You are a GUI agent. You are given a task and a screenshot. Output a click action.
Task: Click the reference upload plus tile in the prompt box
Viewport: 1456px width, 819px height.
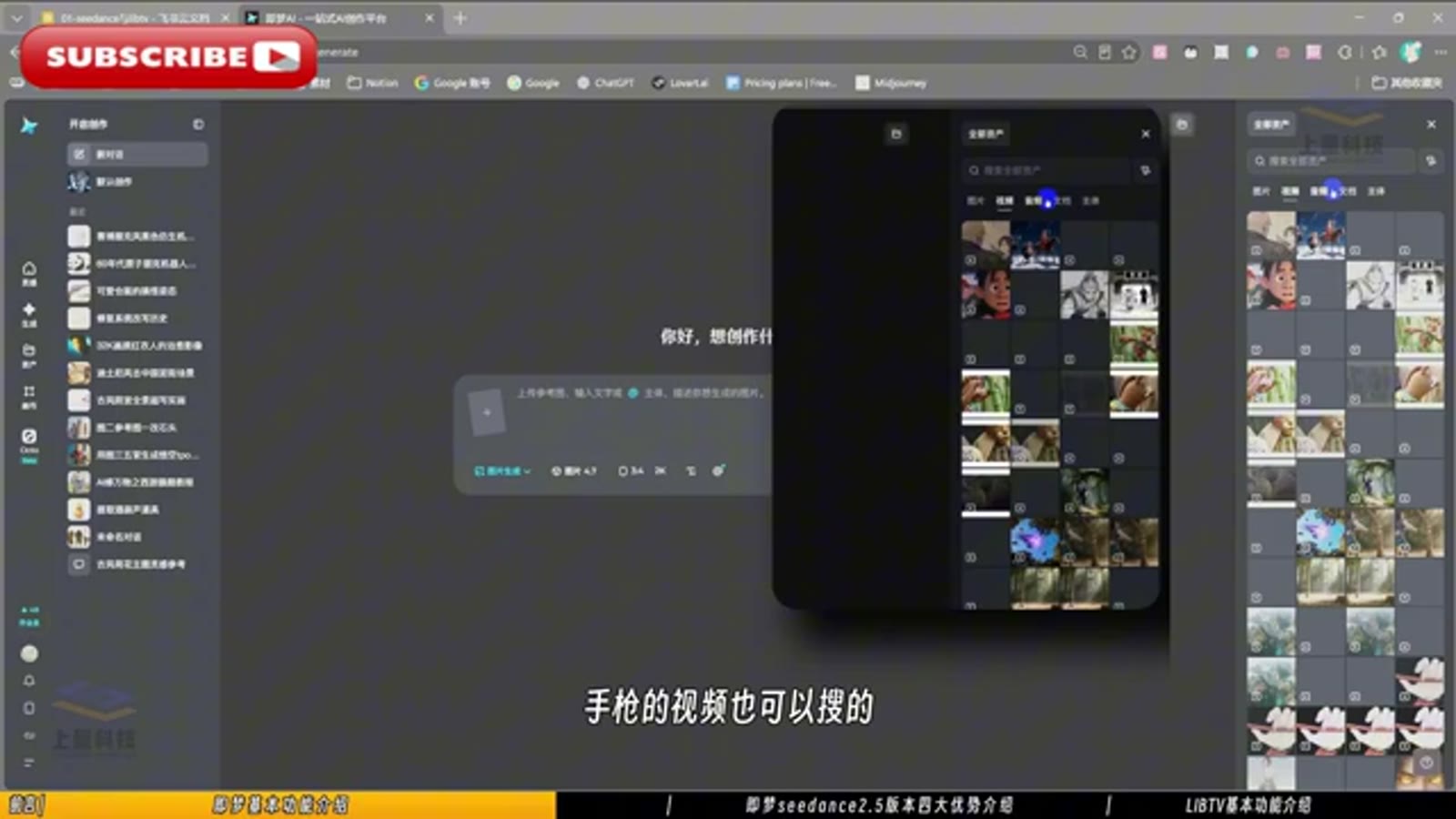486,412
